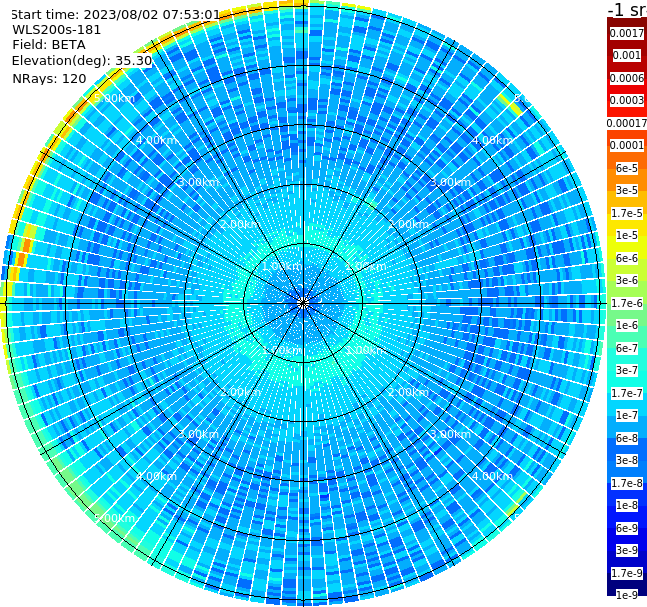Select the "WLS200s-181" instrument label

pyautogui.click(x=57, y=30)
